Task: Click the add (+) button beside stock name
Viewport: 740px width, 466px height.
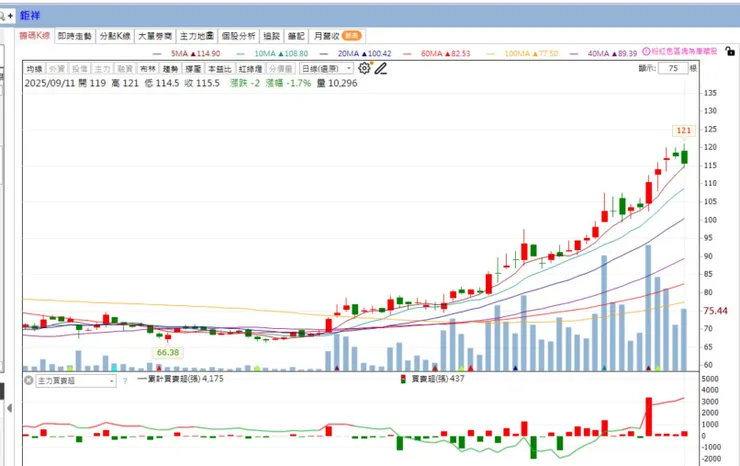Action: click(x=10, y=16)
